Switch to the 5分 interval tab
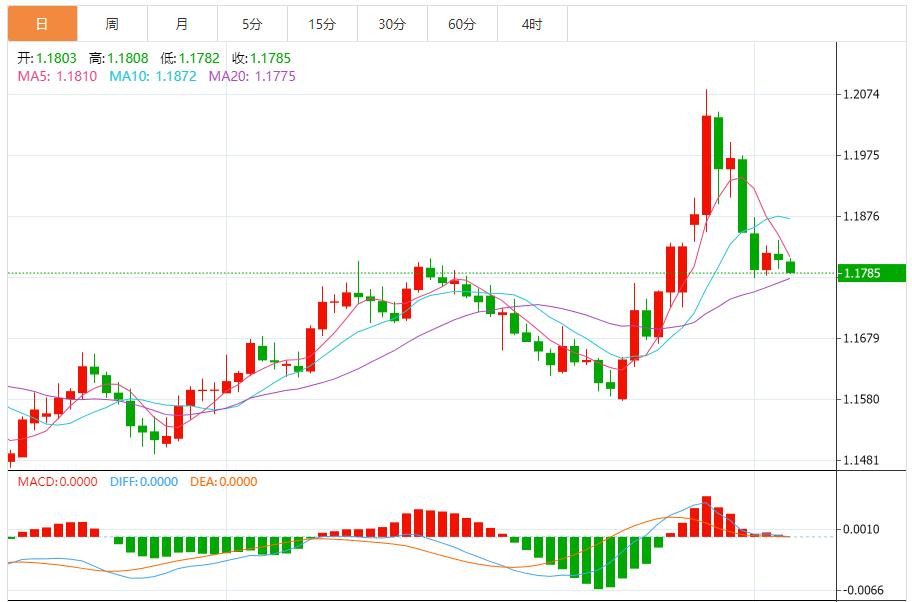Screen dimensions: 912x602 point(252,24)
